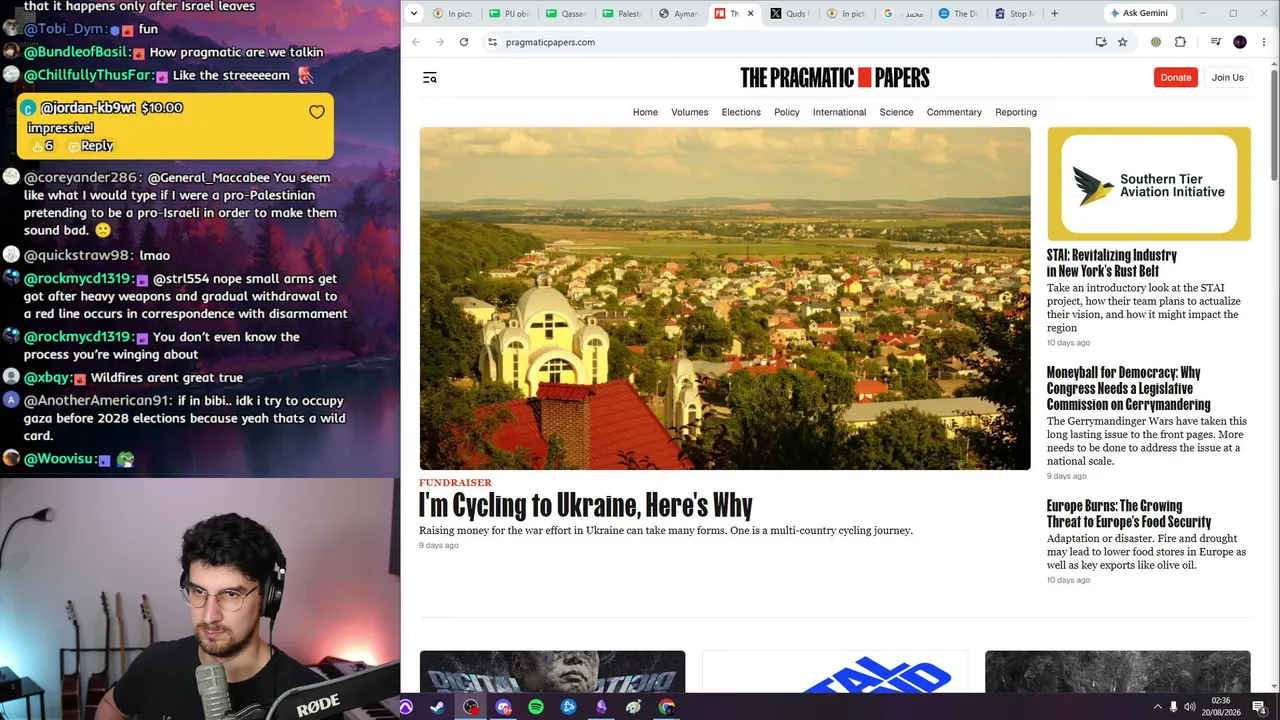Viewport: 1280px width, 720px height.
Task: Open a new browser tab
Action: tap(1054, 14)
